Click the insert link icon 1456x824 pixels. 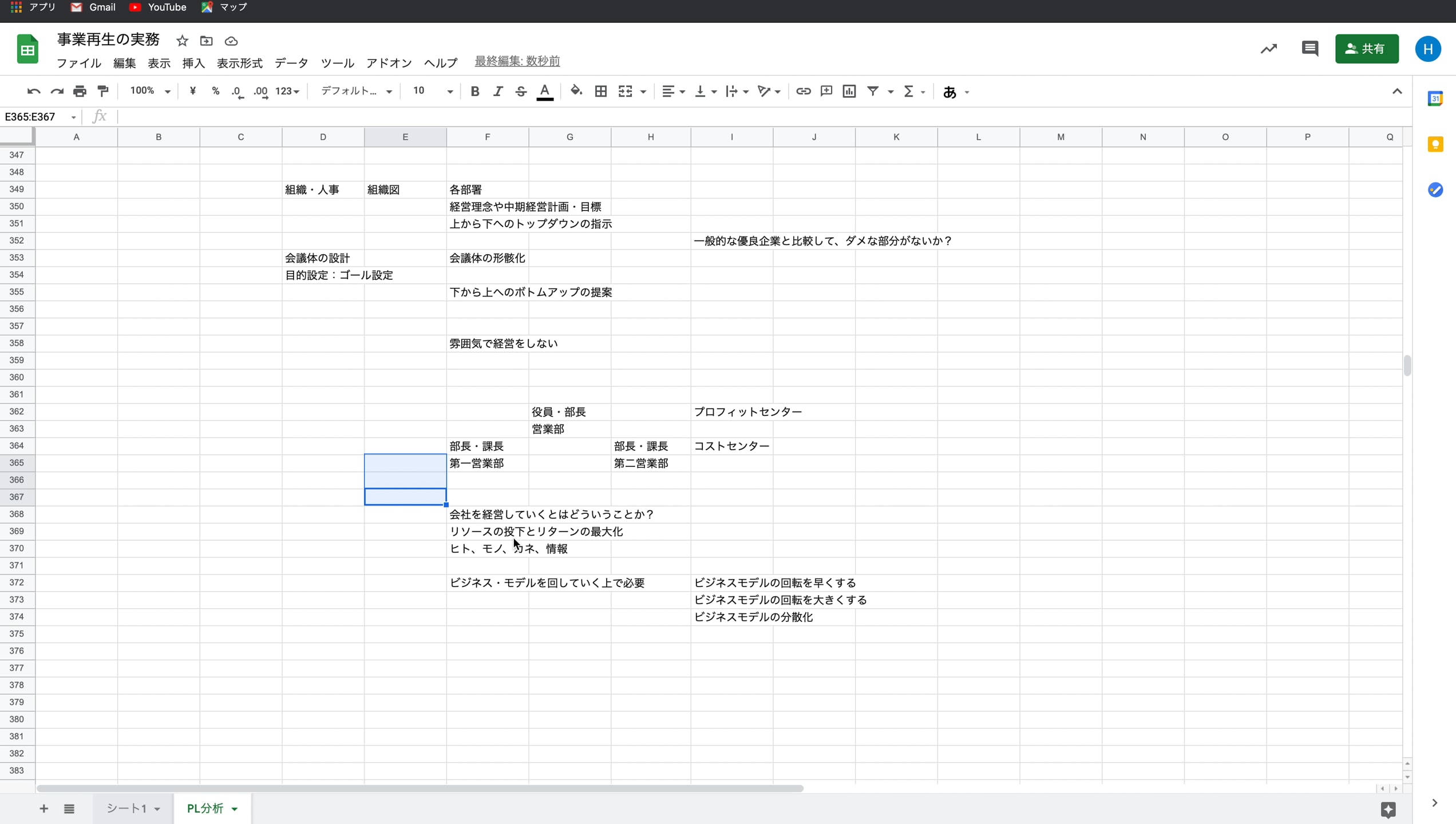[x=803, y=91]
